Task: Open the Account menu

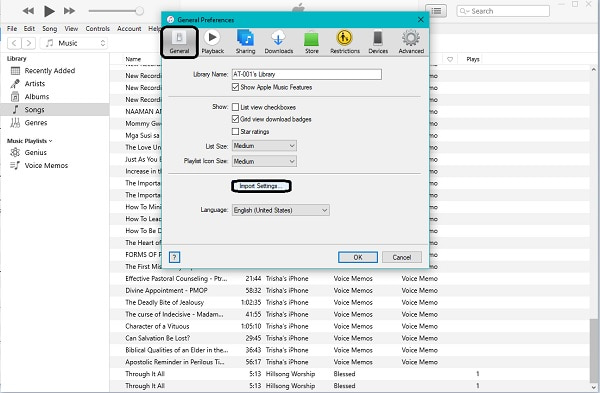Action: click(x=129, y=29)
